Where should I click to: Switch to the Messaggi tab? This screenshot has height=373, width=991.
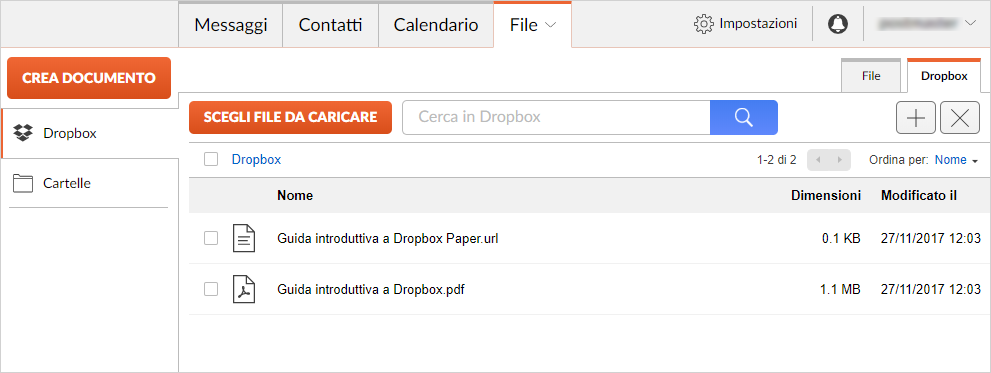[231, 25]
